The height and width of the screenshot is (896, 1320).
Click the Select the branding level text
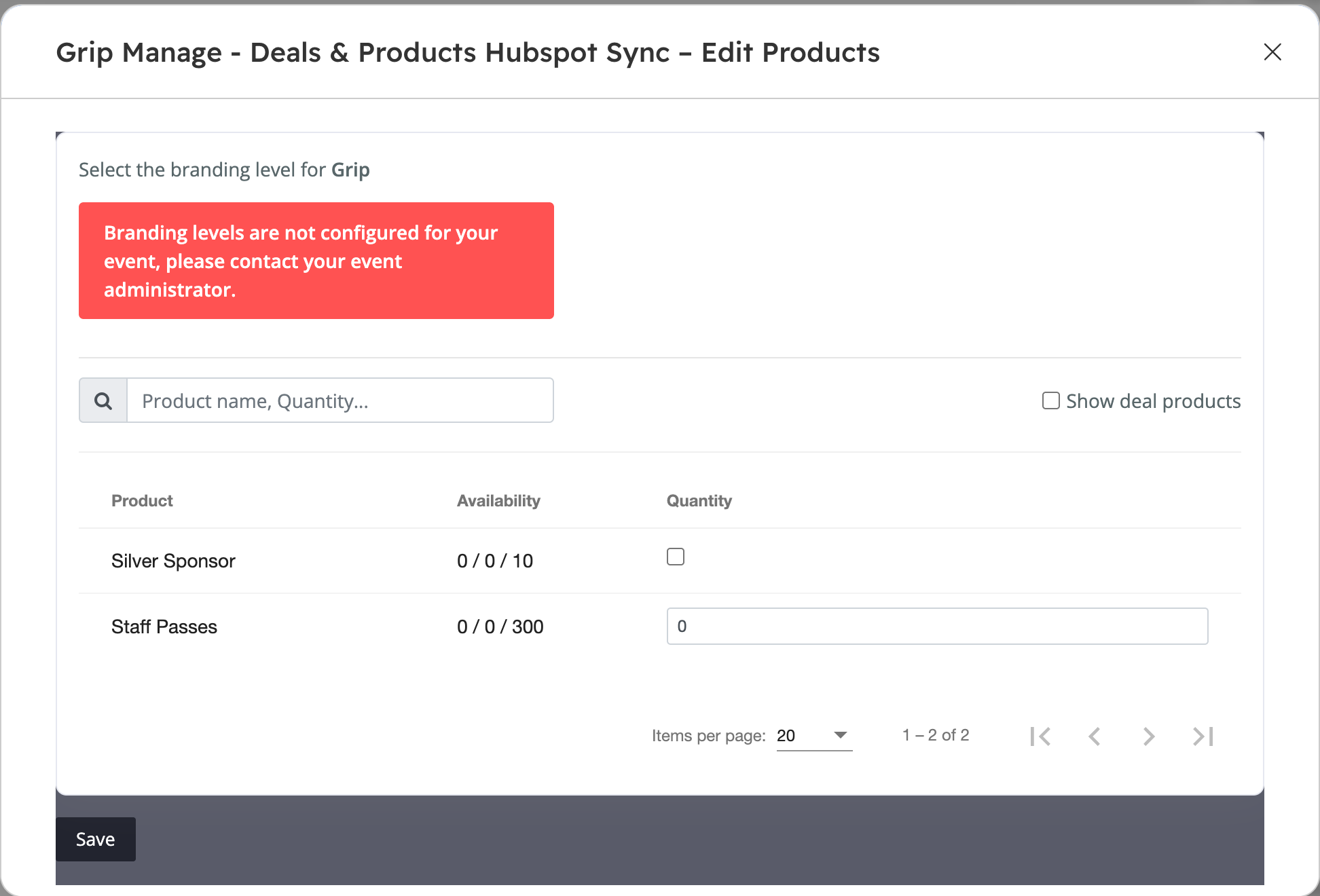click(x=224, y=170)
